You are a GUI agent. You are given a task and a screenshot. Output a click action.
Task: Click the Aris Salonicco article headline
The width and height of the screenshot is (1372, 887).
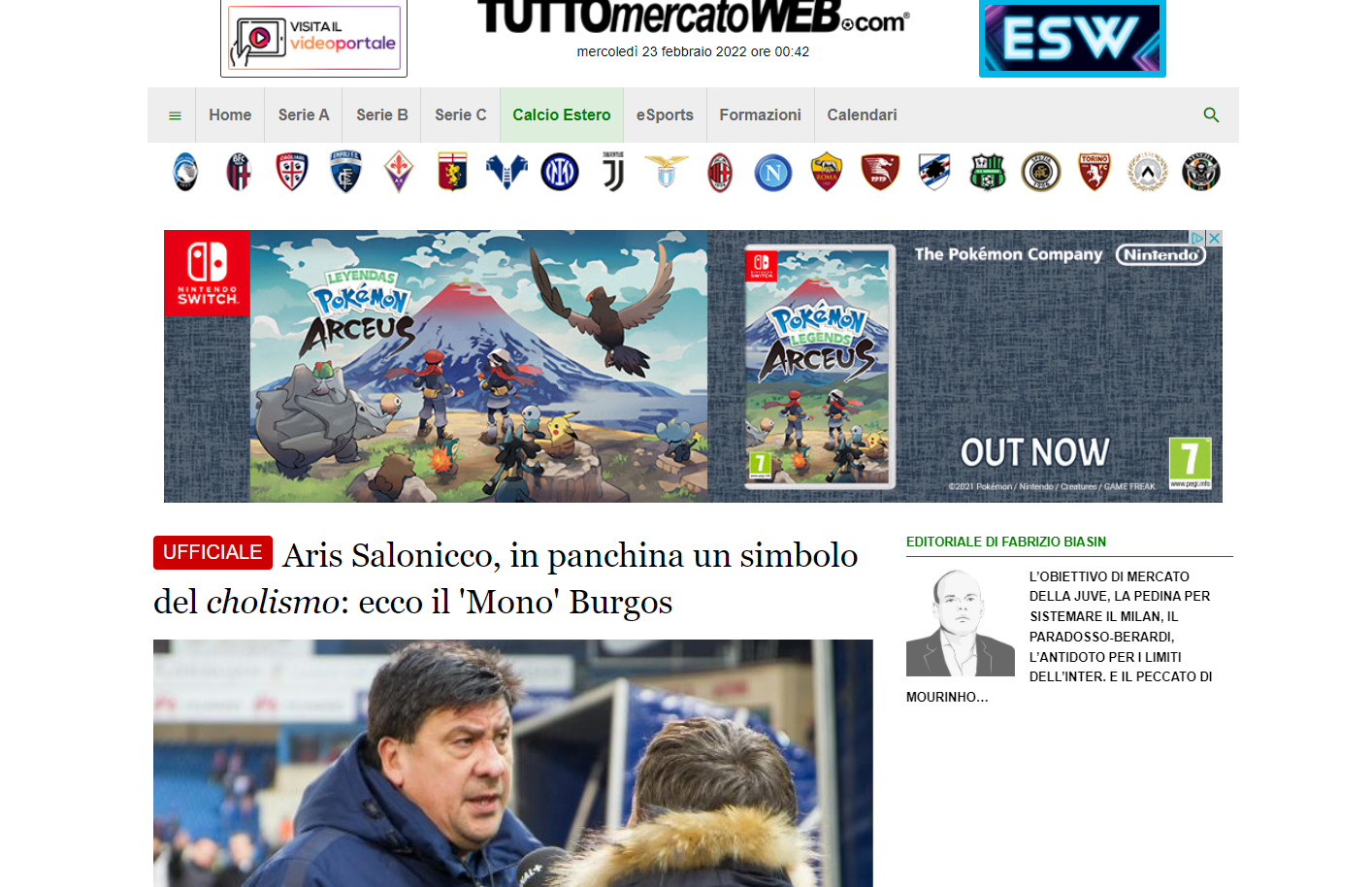pos(506,578)
